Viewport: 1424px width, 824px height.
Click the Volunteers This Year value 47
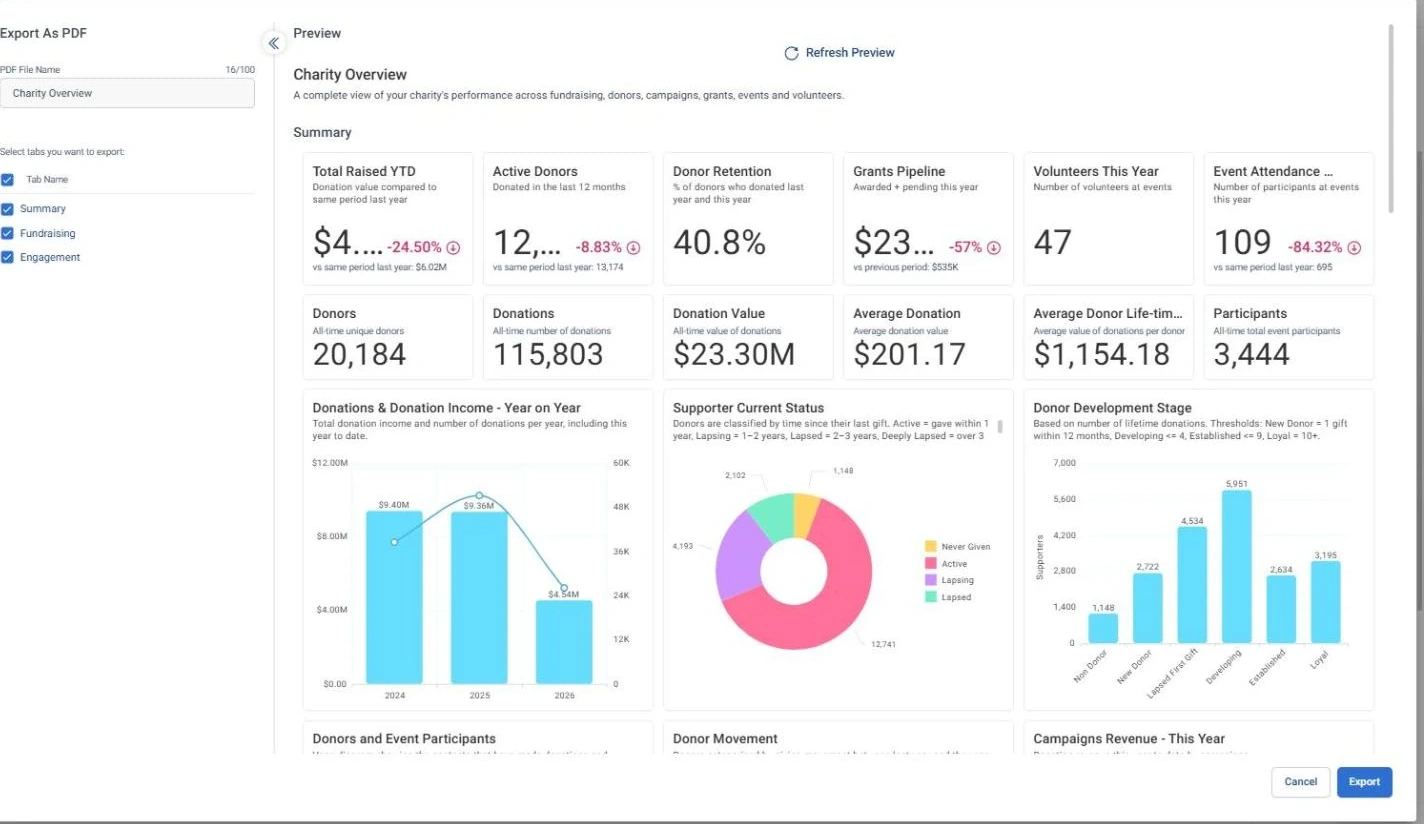click(1052, 243)
